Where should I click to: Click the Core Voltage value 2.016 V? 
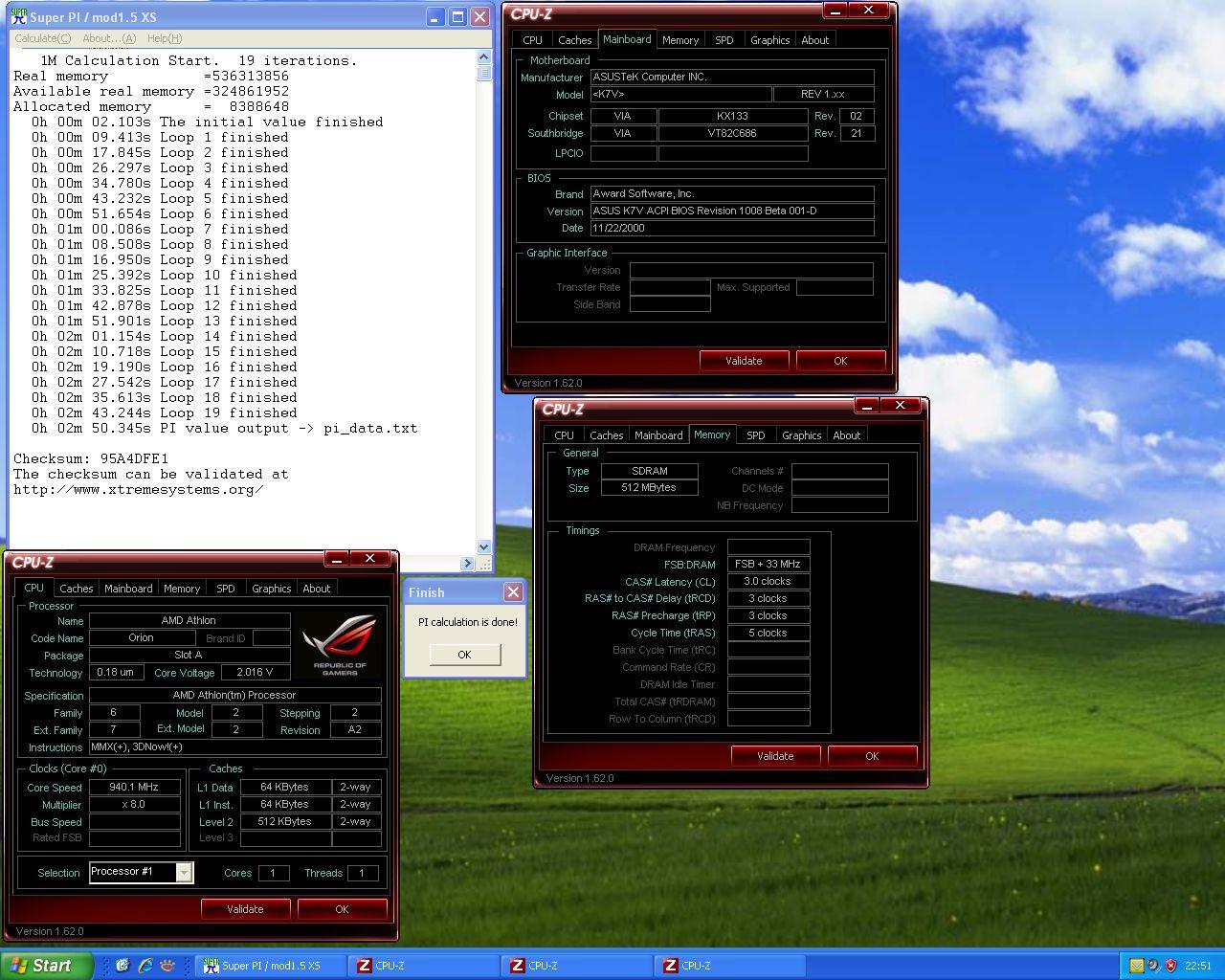point(255,673)
